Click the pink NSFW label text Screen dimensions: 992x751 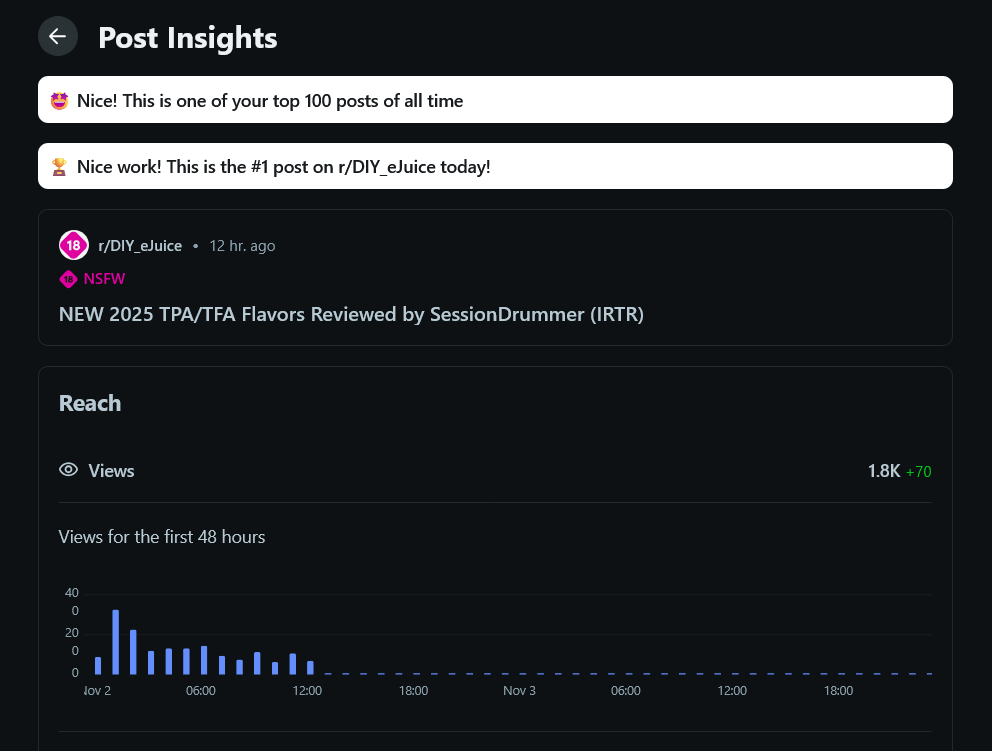coord(105,279)
